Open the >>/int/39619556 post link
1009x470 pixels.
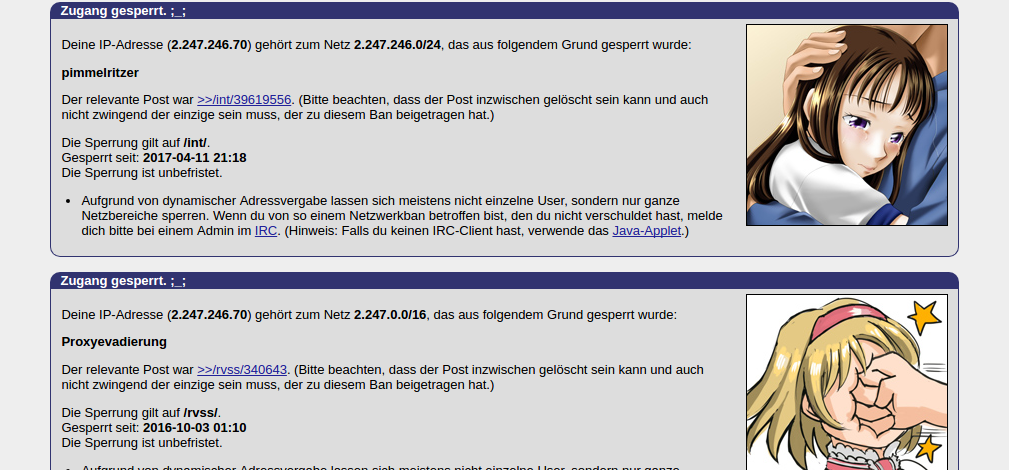[245, 100]
